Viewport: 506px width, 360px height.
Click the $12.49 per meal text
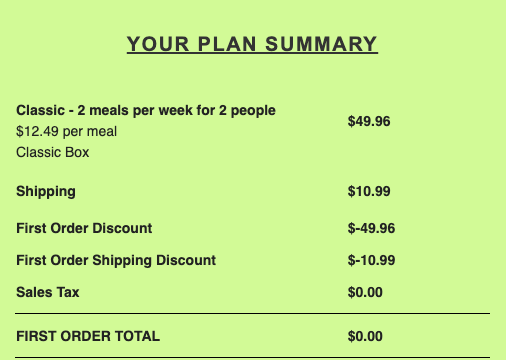click(x=66, y=131)
